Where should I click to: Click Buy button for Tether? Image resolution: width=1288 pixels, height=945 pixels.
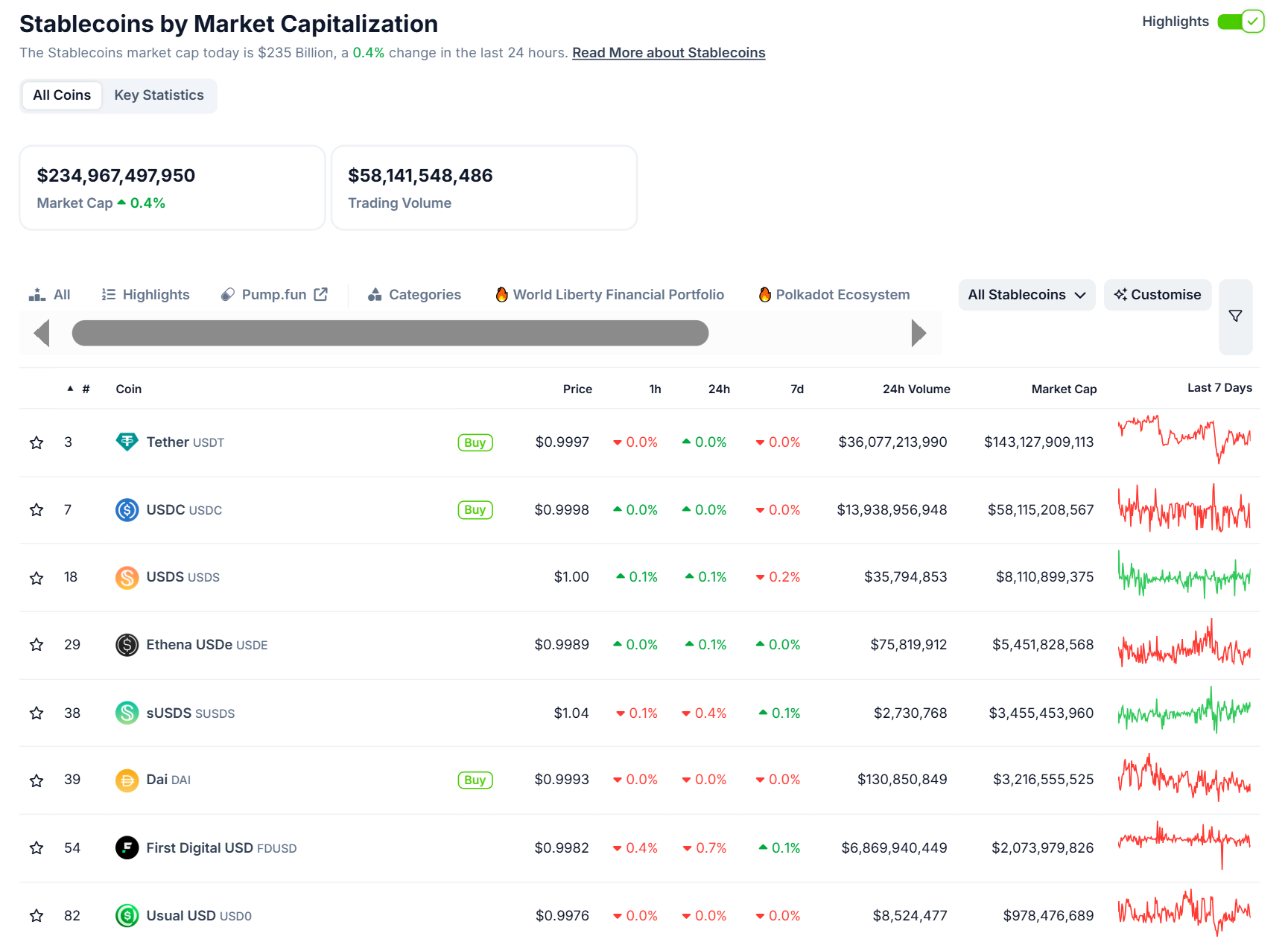pos(475,442)
